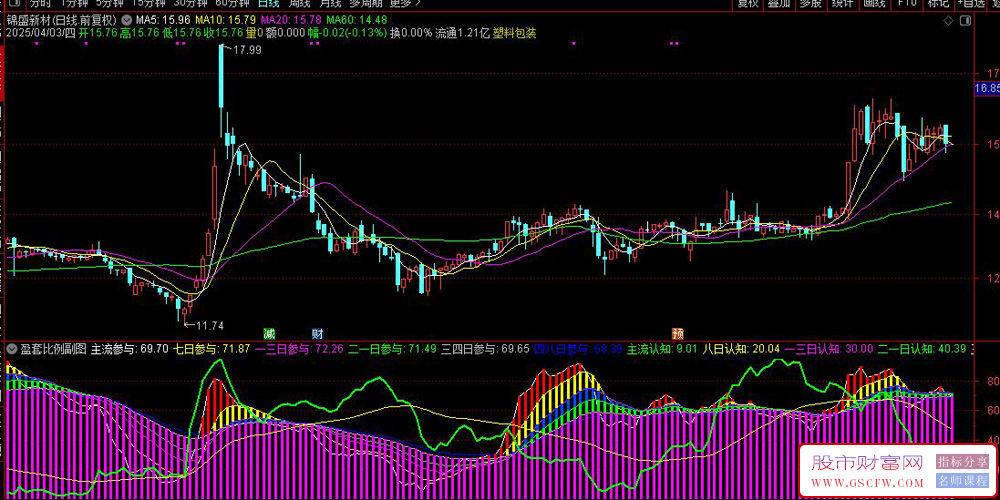This screenshot has height=500, width=1000.
Task: Toggle the side panel icon at top right
Action: click(x=964, y=19)
